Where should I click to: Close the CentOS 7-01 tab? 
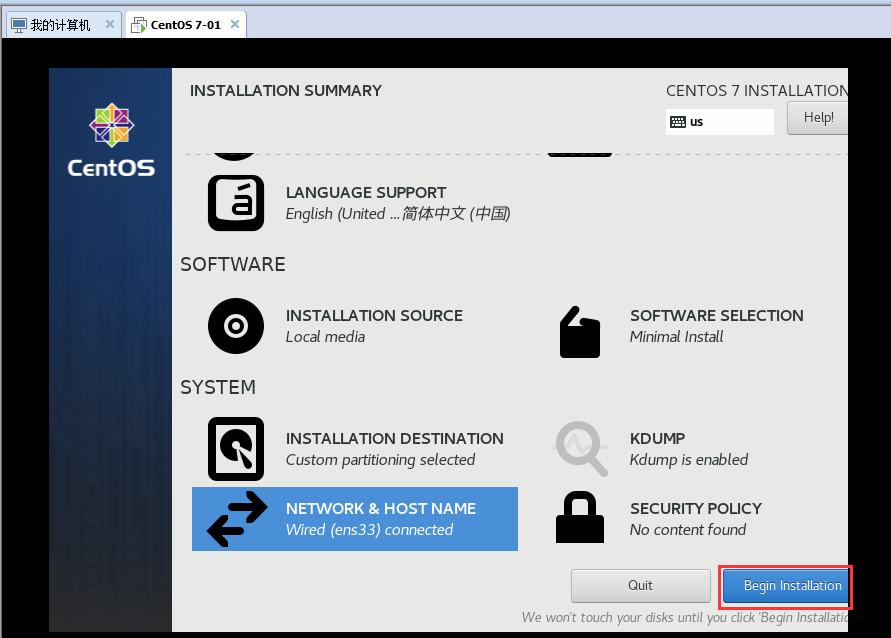point(235,24)
